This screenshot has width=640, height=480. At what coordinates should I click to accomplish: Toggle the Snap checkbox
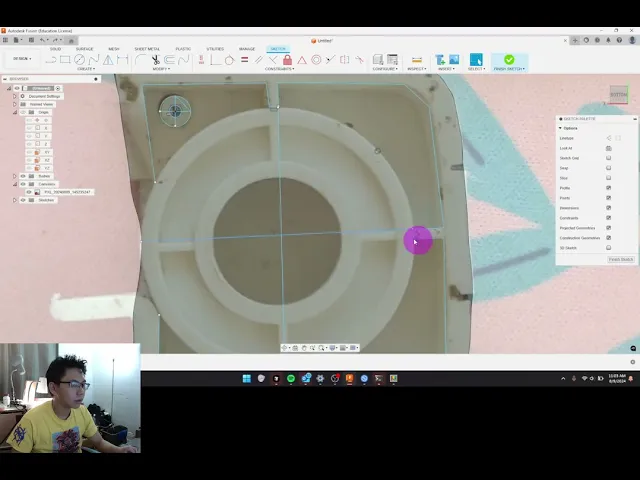(609, 168)
